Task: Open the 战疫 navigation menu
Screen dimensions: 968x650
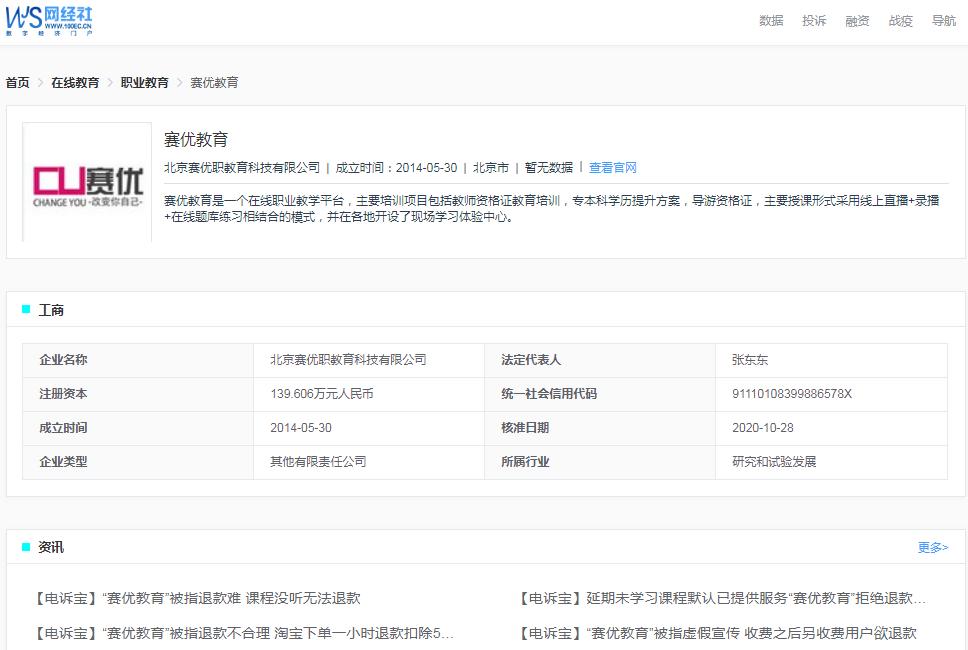Action: pyautogui.click(x=900, y=20)
